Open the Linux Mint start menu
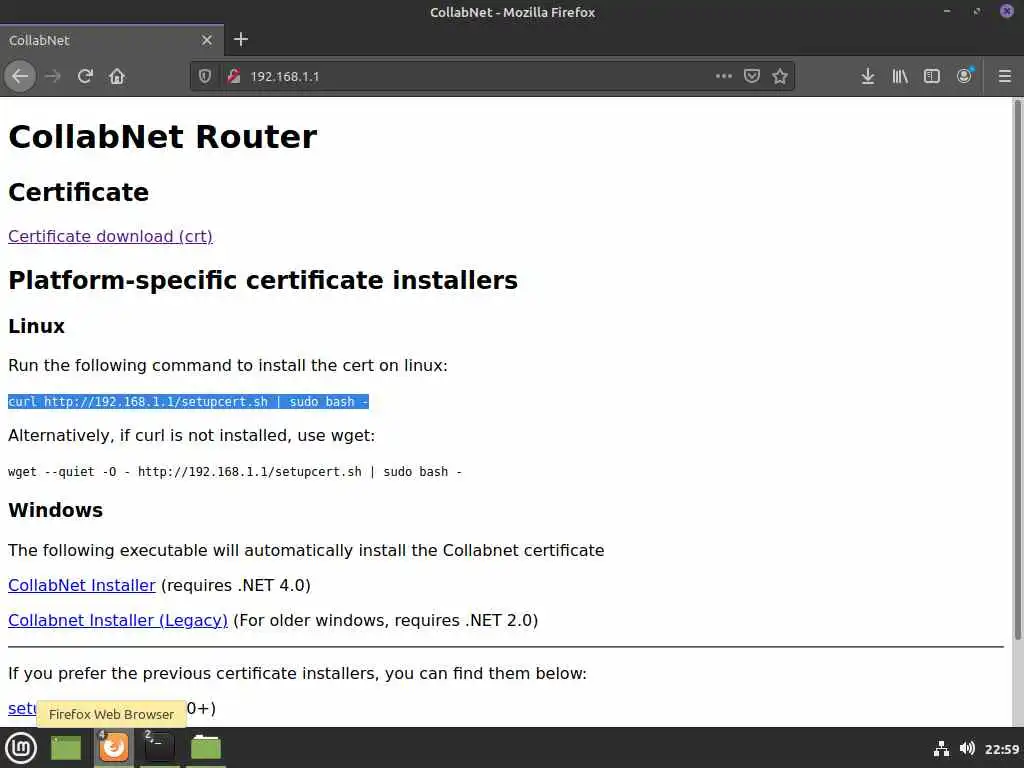Screen dimensions: 1024x768 pos(21,747)
